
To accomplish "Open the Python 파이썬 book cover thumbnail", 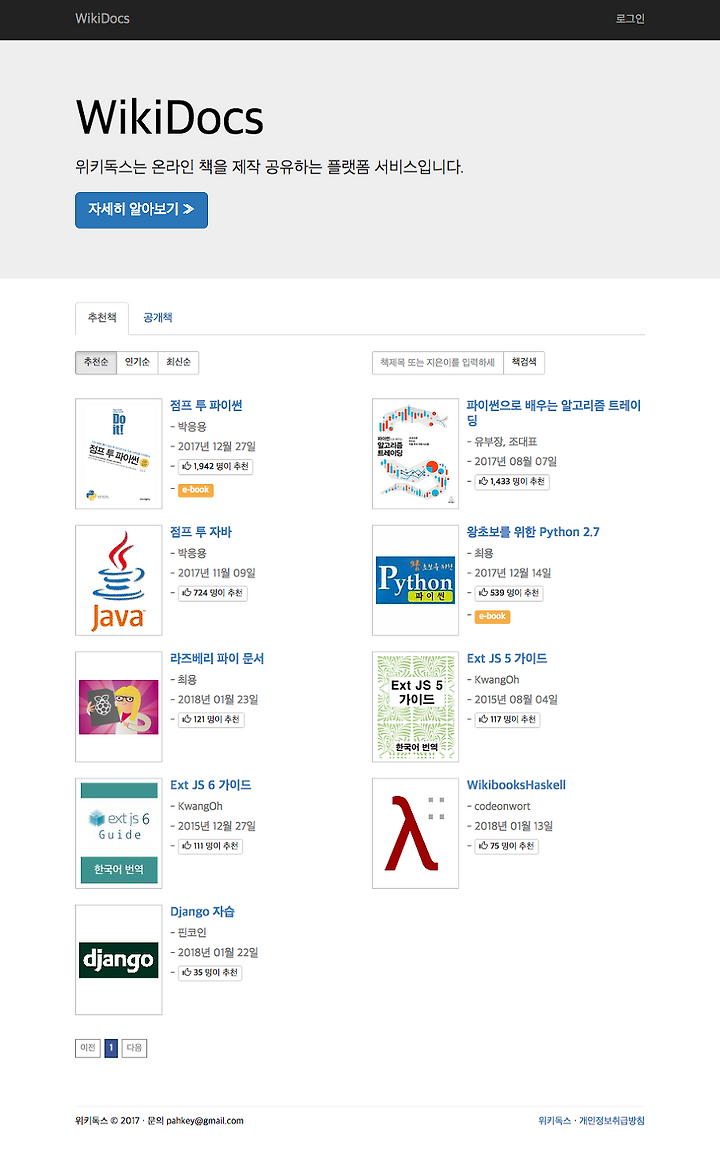I will pyautogui.click(x=416, y=580).
